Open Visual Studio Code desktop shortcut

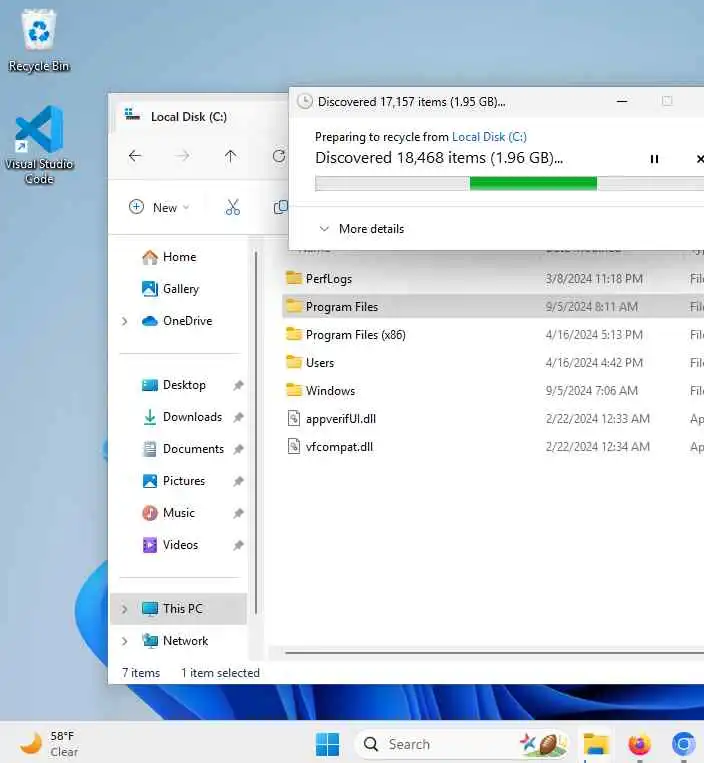pos(39,145)
